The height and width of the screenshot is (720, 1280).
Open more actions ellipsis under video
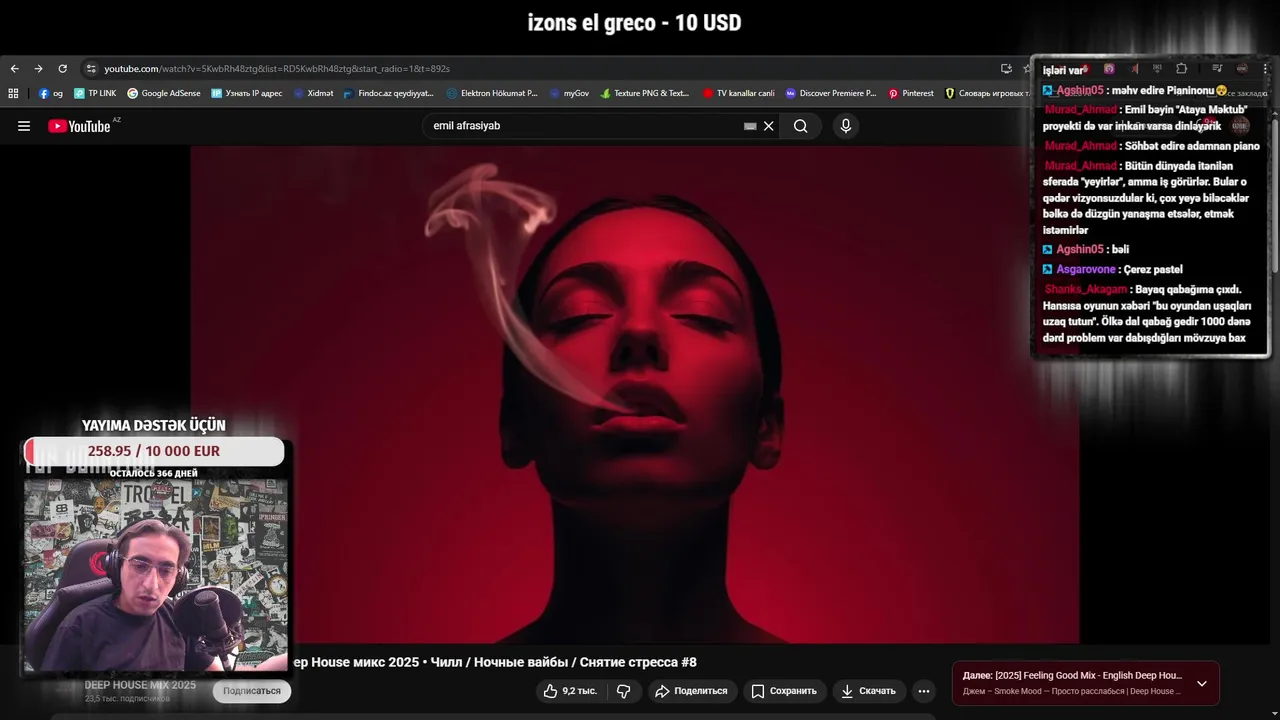click(924, 691)
